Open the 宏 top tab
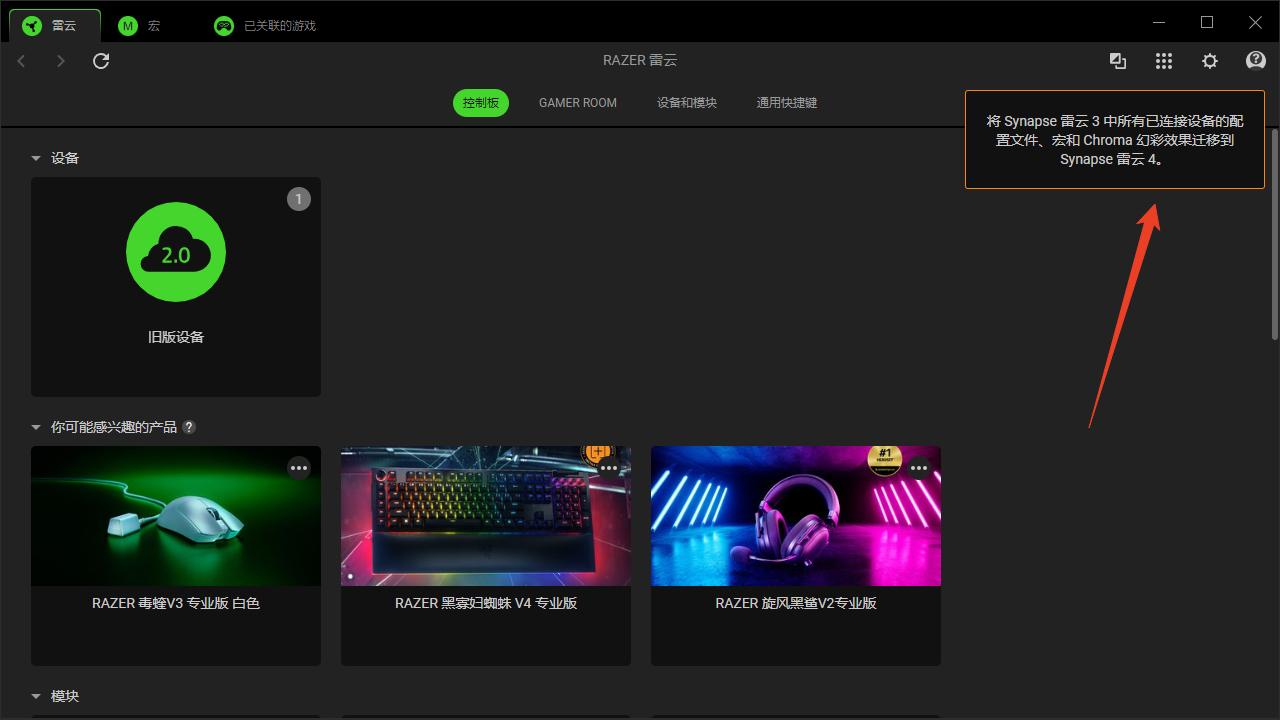1280x720 pixels. click(140, 25)
